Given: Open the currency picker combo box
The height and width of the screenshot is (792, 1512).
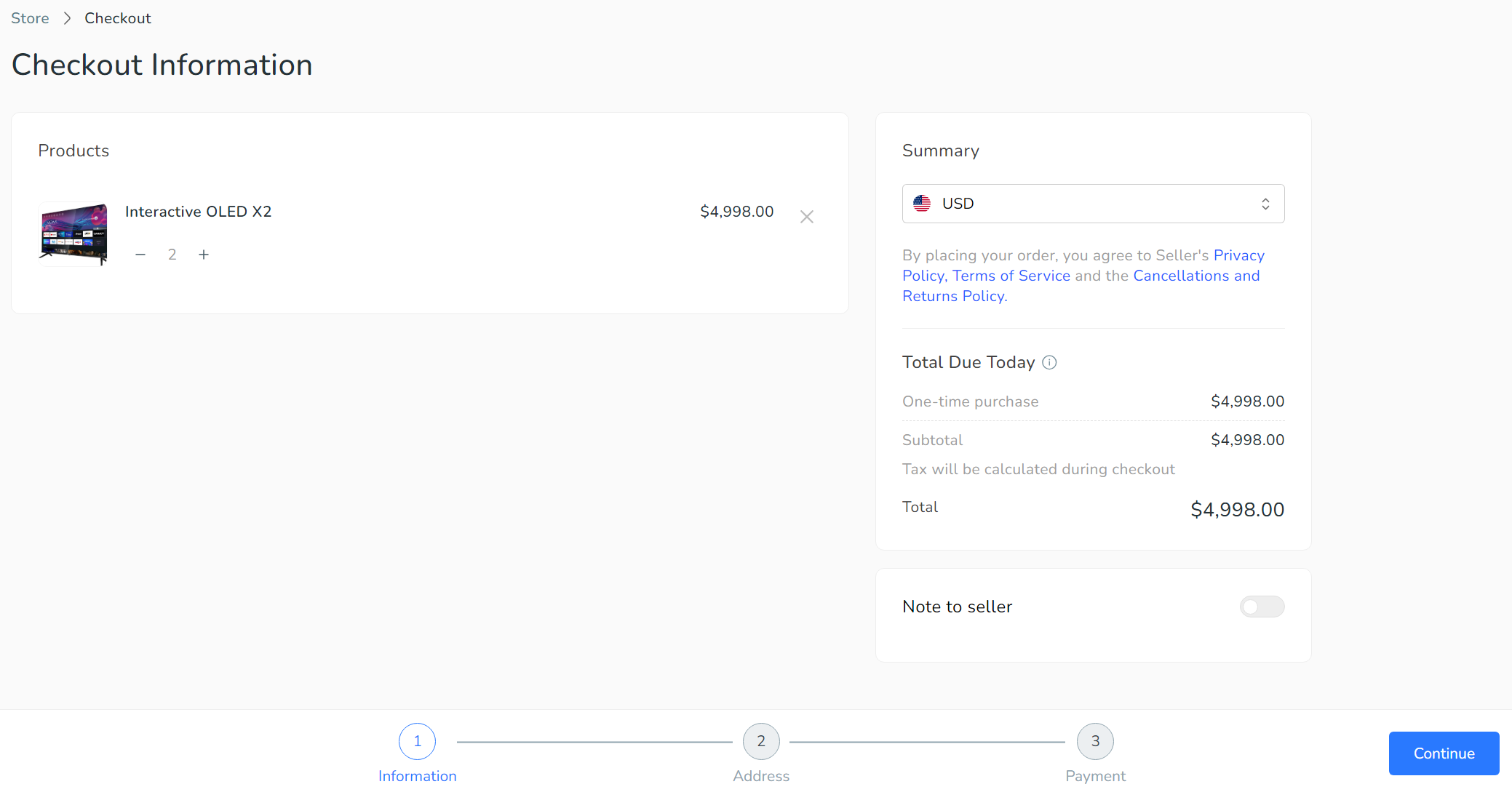Looking at the screenshot, I should (1093, 204).
